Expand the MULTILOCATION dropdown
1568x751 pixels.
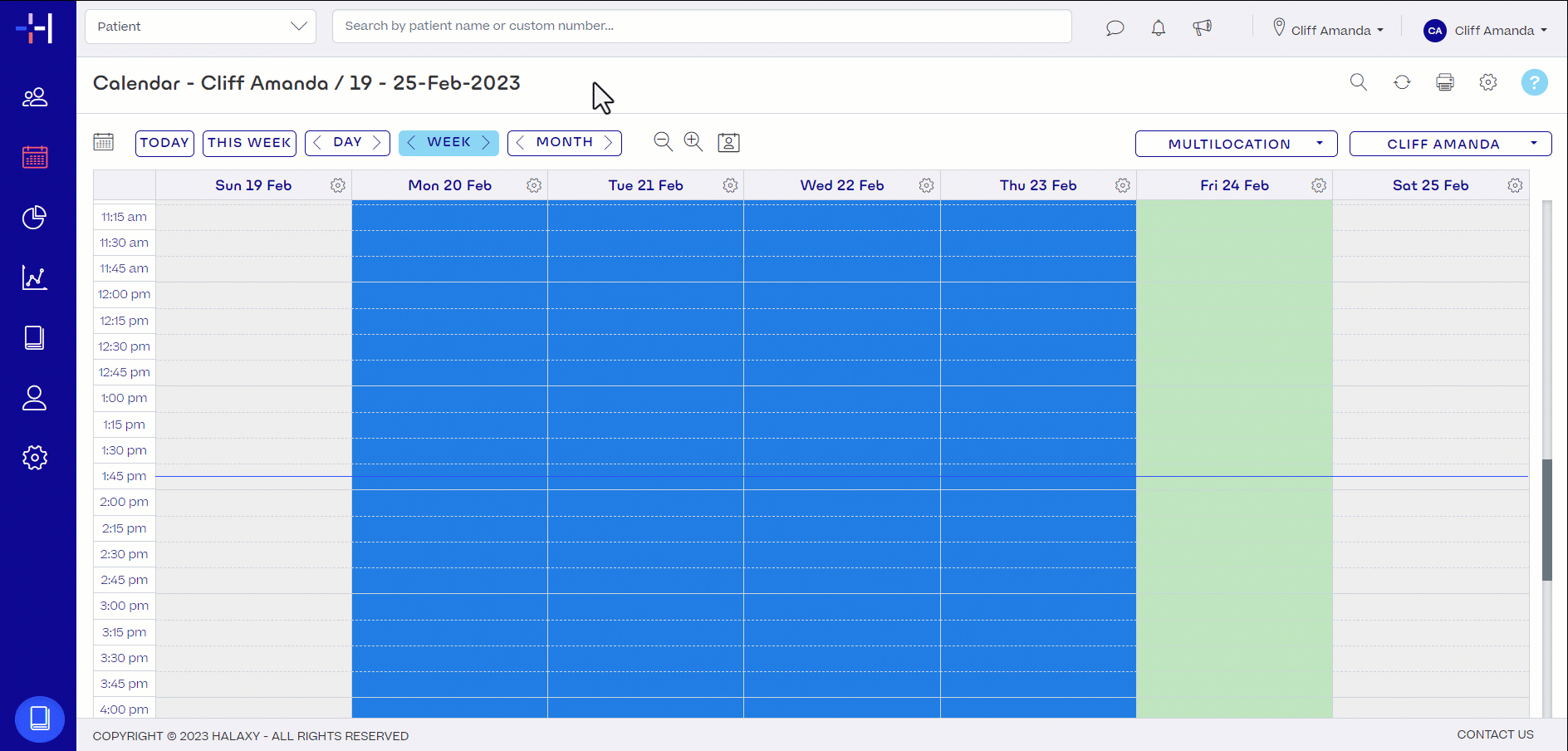(x=1236, y=144)
